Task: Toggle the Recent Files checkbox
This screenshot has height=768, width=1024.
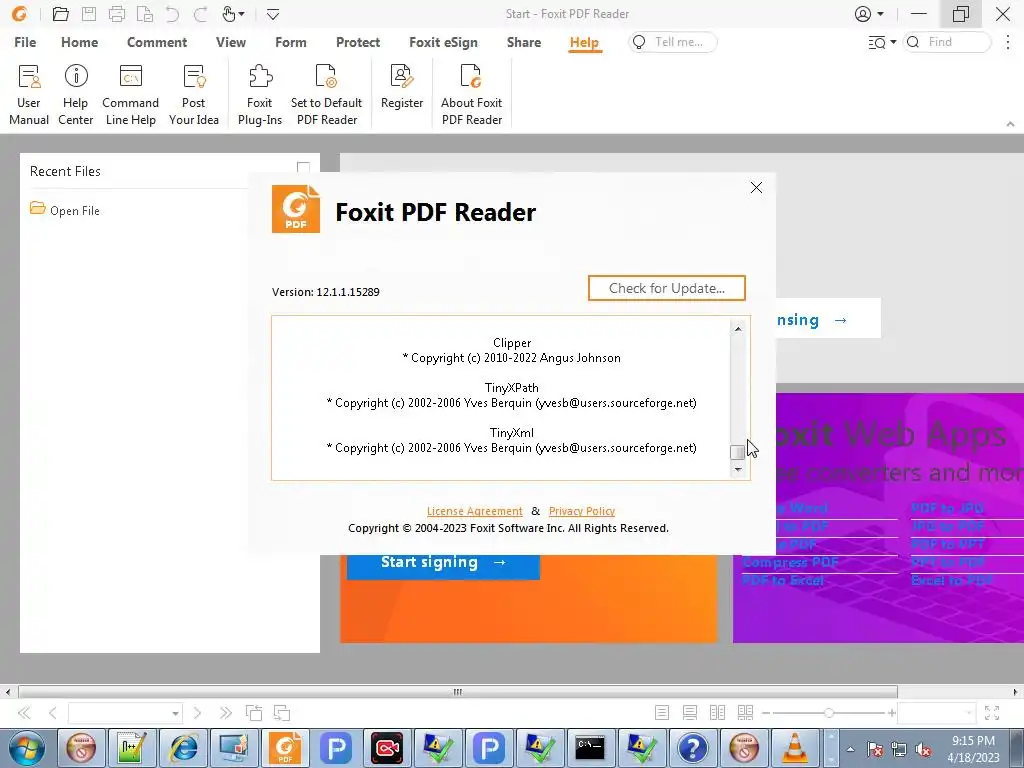Action: (303, 168)
